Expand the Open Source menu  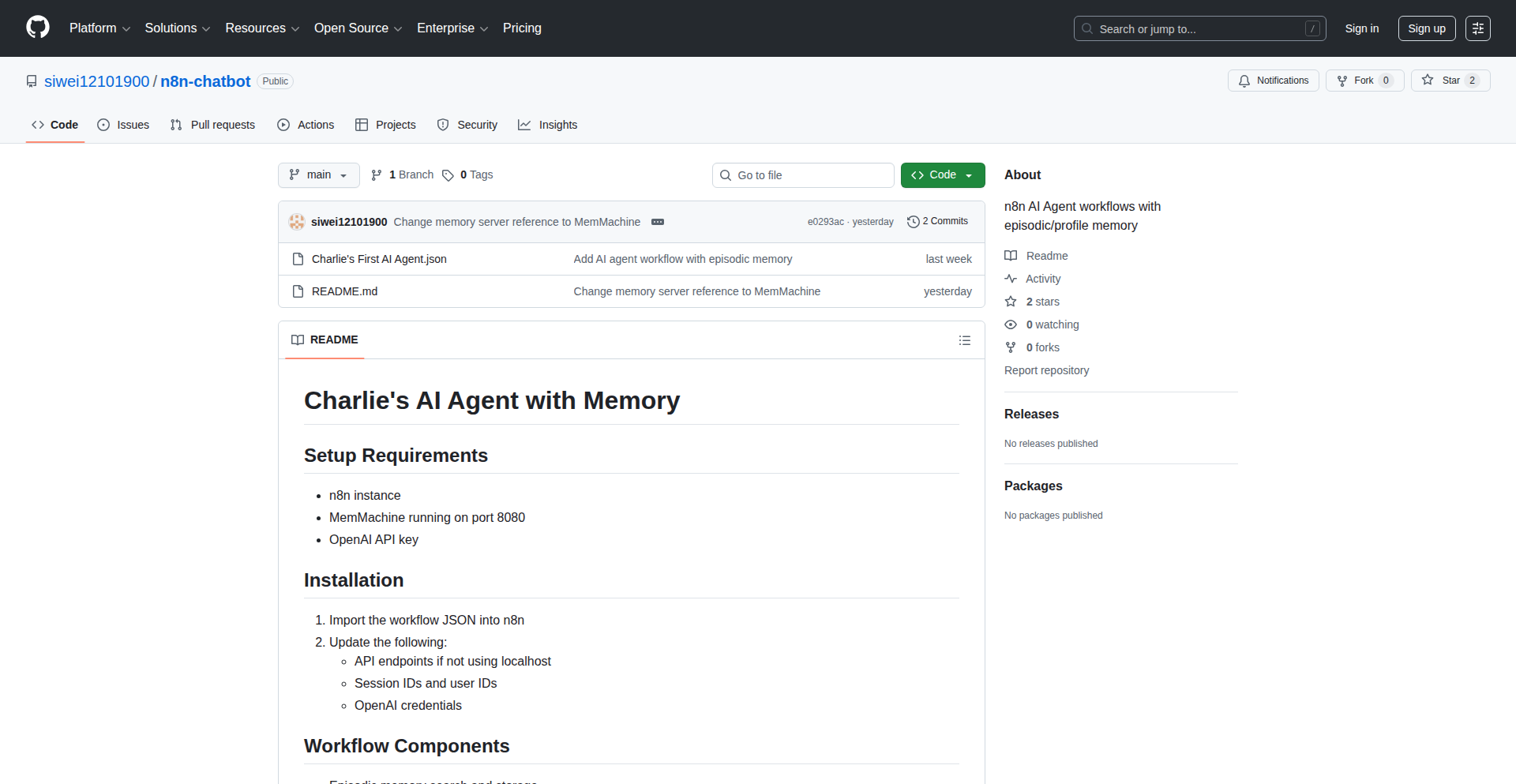[358, 28]
